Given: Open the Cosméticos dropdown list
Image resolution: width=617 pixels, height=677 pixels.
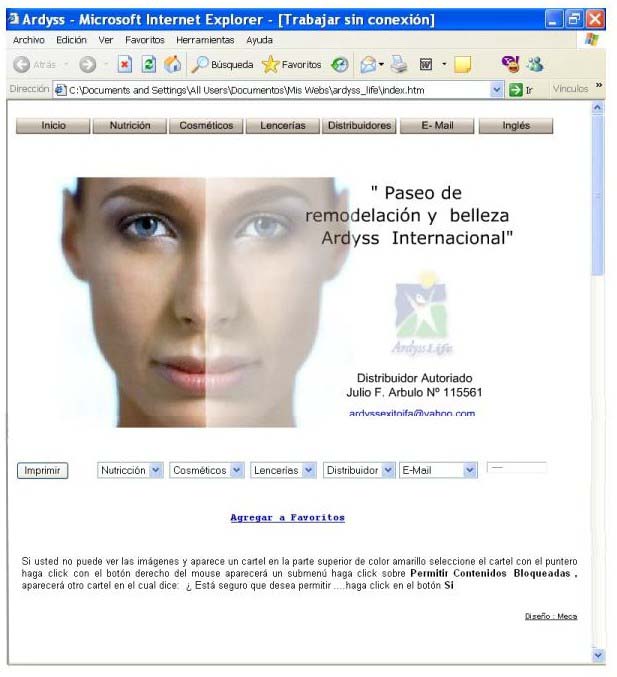Looking at the screenshot, I should click(x=206, y=470).
